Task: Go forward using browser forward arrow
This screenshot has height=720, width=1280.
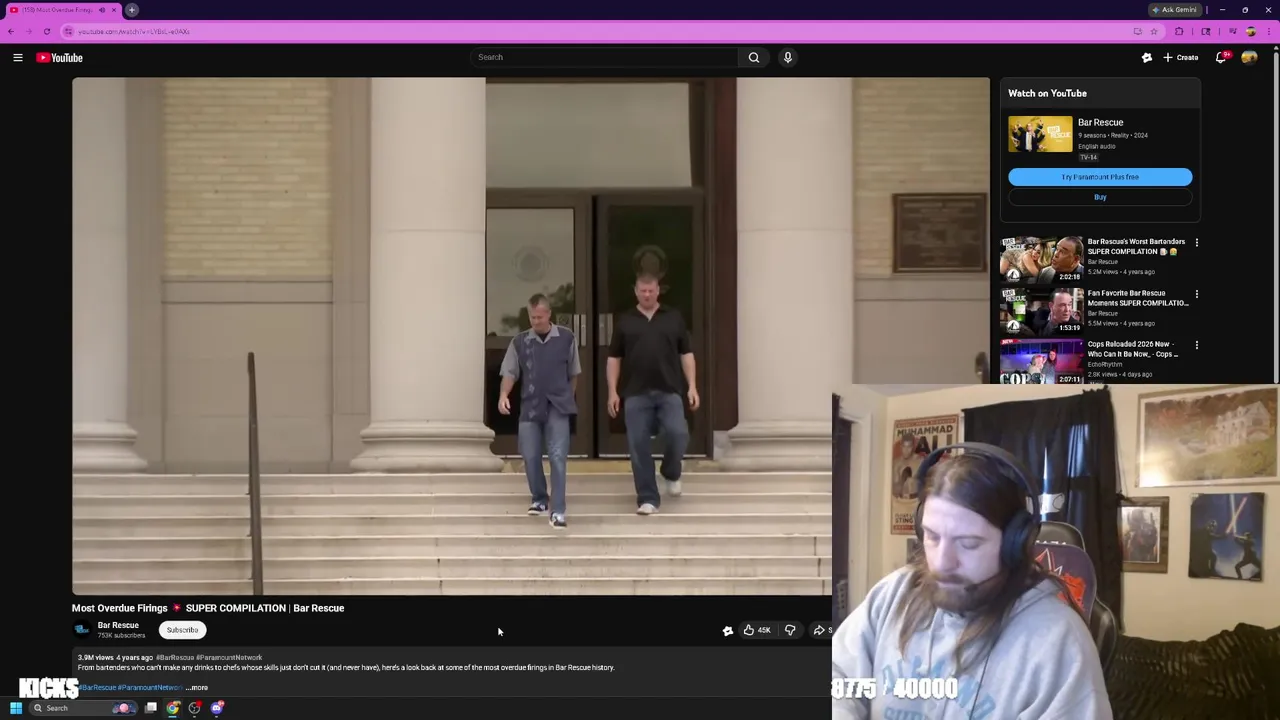Action: click(28, 31)
